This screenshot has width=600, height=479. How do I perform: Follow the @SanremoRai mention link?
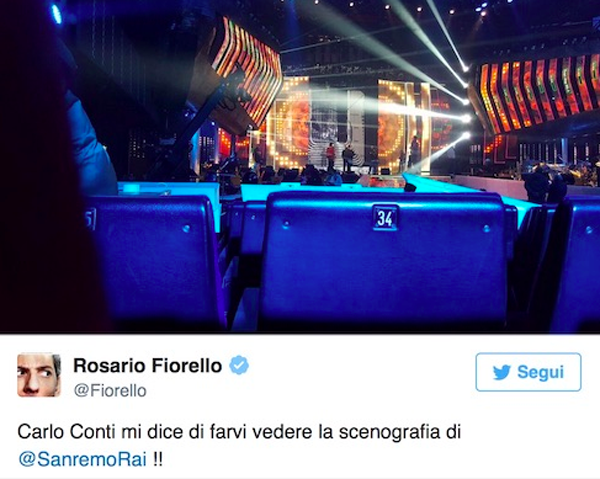pos(82,459)
